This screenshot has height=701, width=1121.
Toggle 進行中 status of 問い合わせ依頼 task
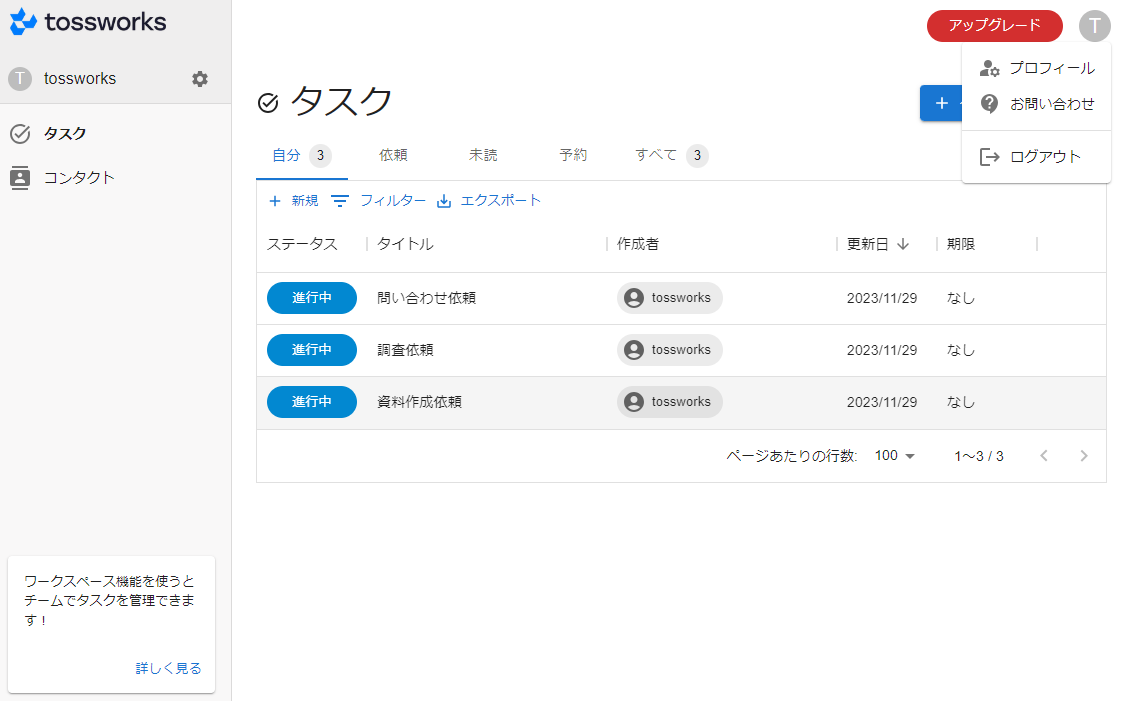click(311, 298)
